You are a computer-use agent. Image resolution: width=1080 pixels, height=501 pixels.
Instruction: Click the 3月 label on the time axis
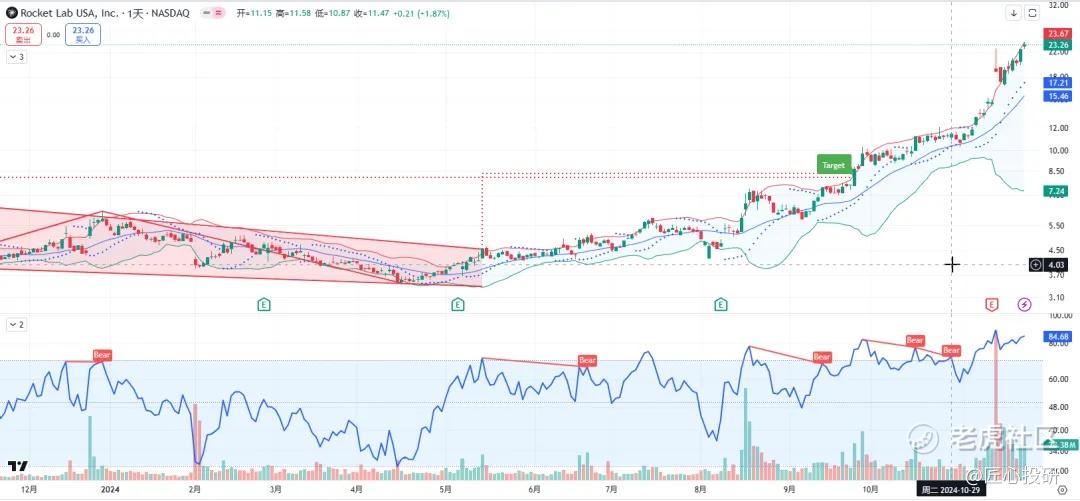pyautogui.click(x=276, y=490)
